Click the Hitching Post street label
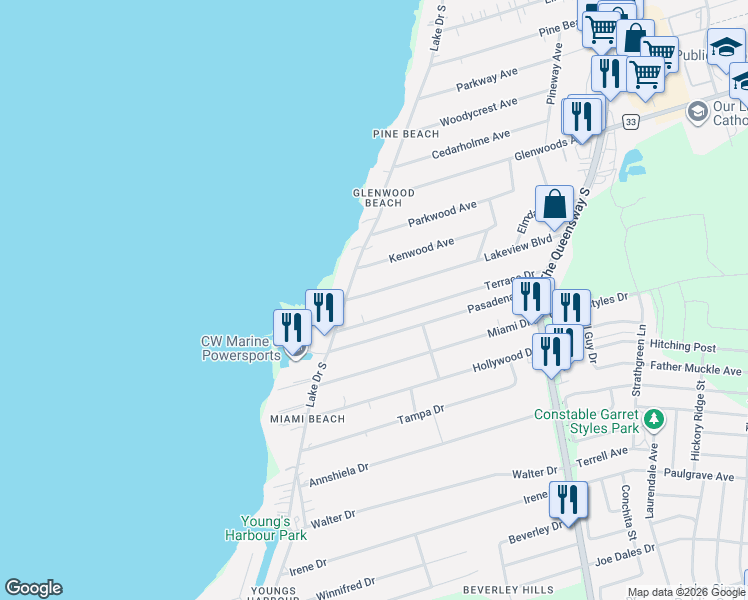The image size is (748, 600). coord(683,346)
